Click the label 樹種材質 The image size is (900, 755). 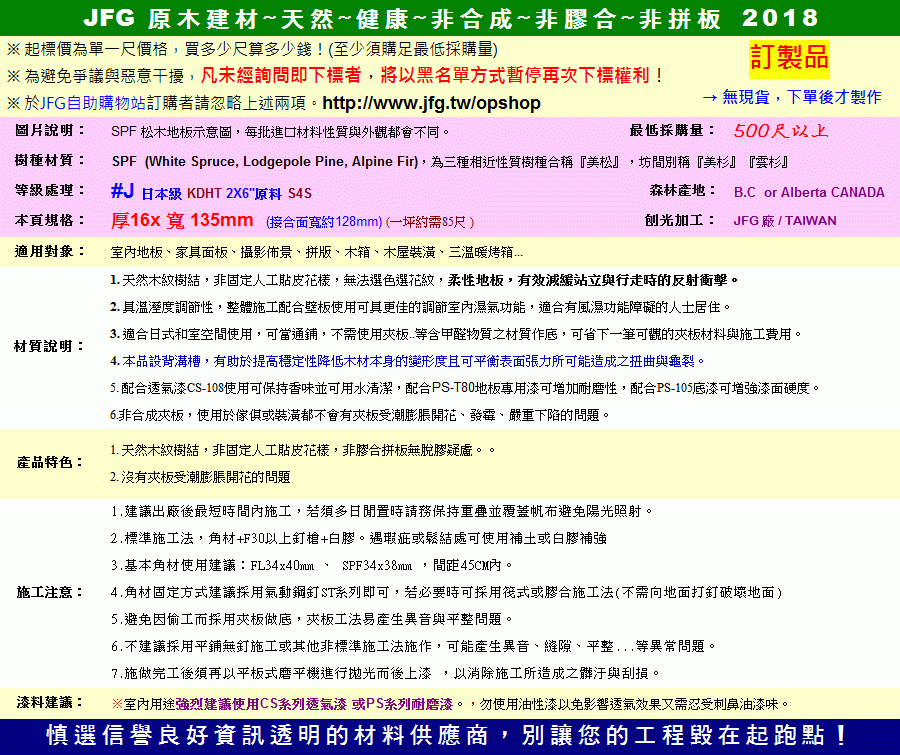coord(49,160)
